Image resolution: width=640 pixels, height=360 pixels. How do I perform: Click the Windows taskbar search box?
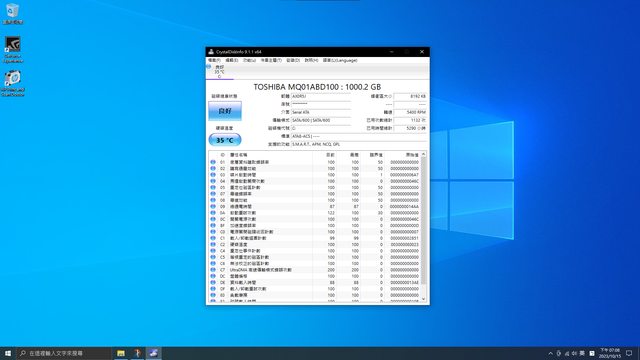coord(64,353)
